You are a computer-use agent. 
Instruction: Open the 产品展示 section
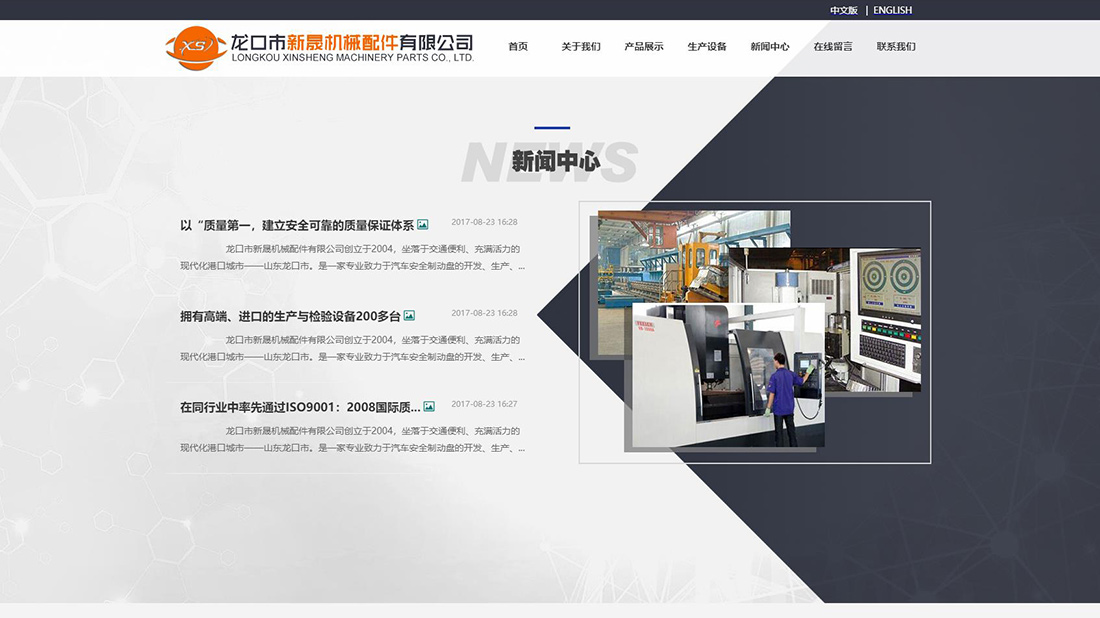pos(644,46)
